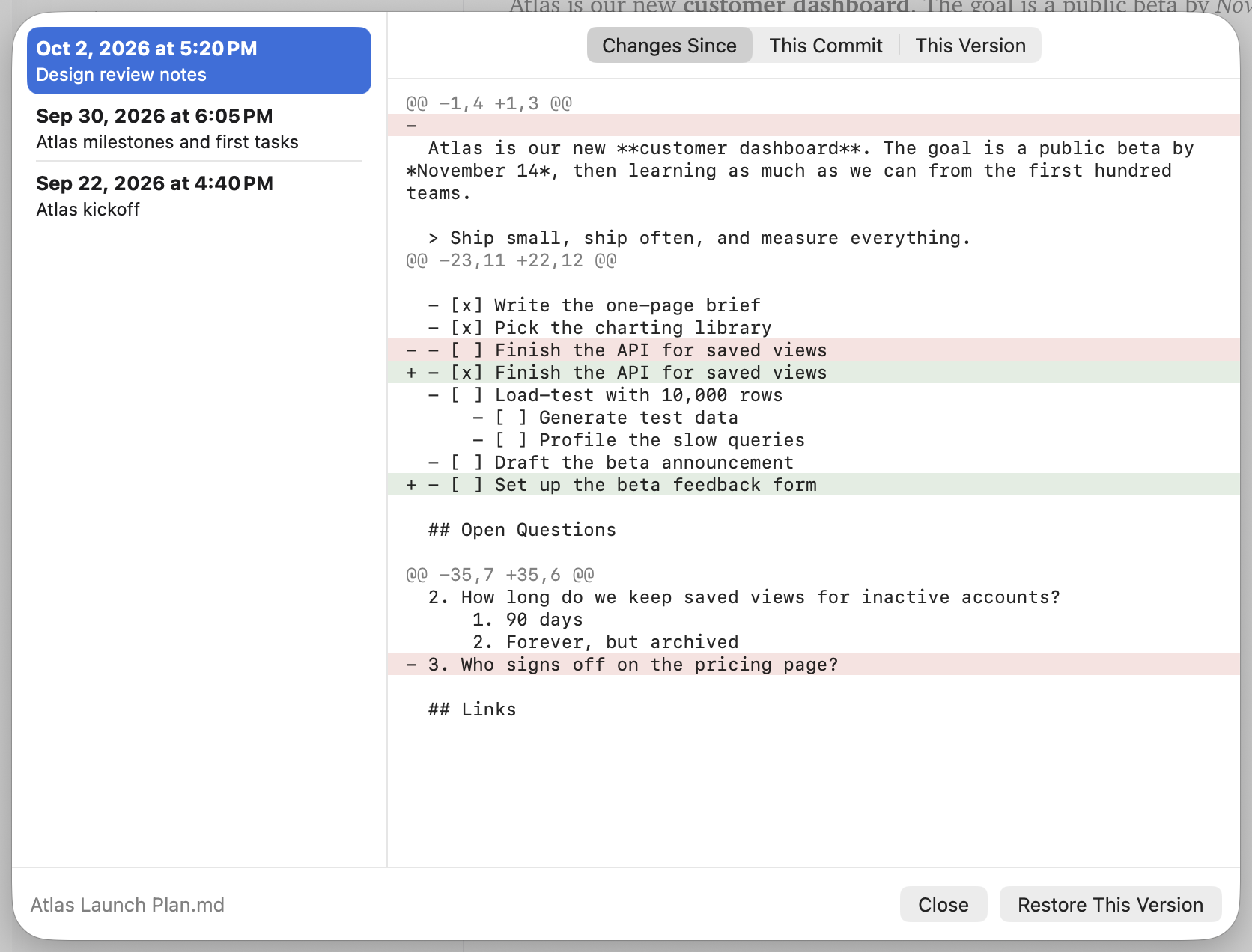This screenshot has height=952, width=1252.
Task: Select the Sep 30 Atlas milestones version
Action: 199,128
